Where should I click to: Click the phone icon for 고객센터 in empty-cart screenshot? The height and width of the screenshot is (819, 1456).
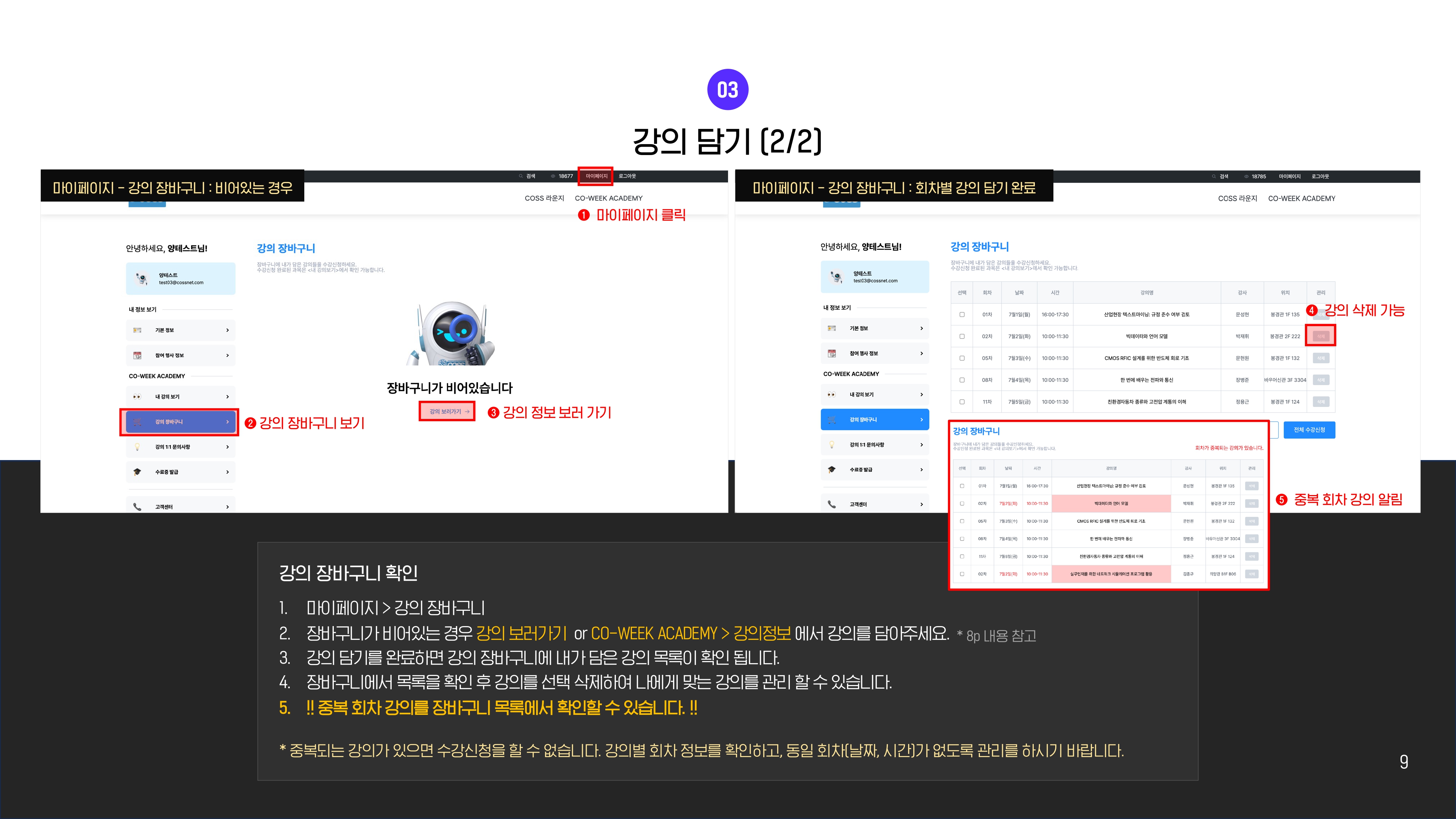137,507
